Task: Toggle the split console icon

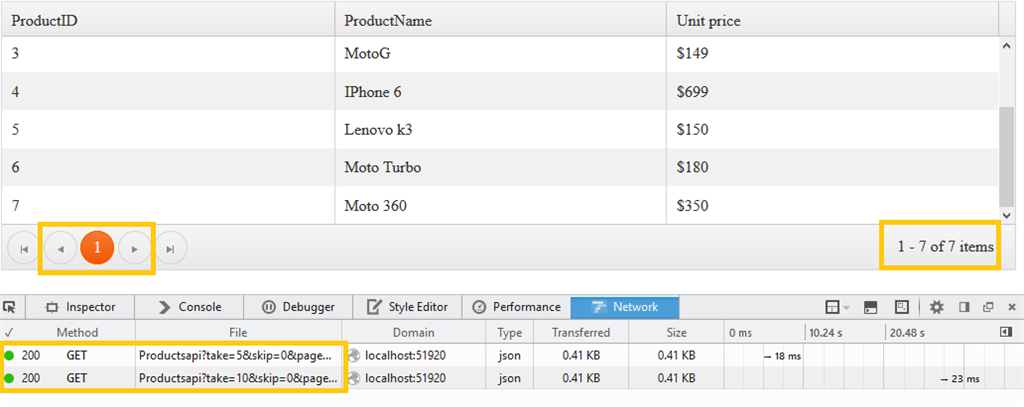Action: pyautogui.click(x=871, y=307)
